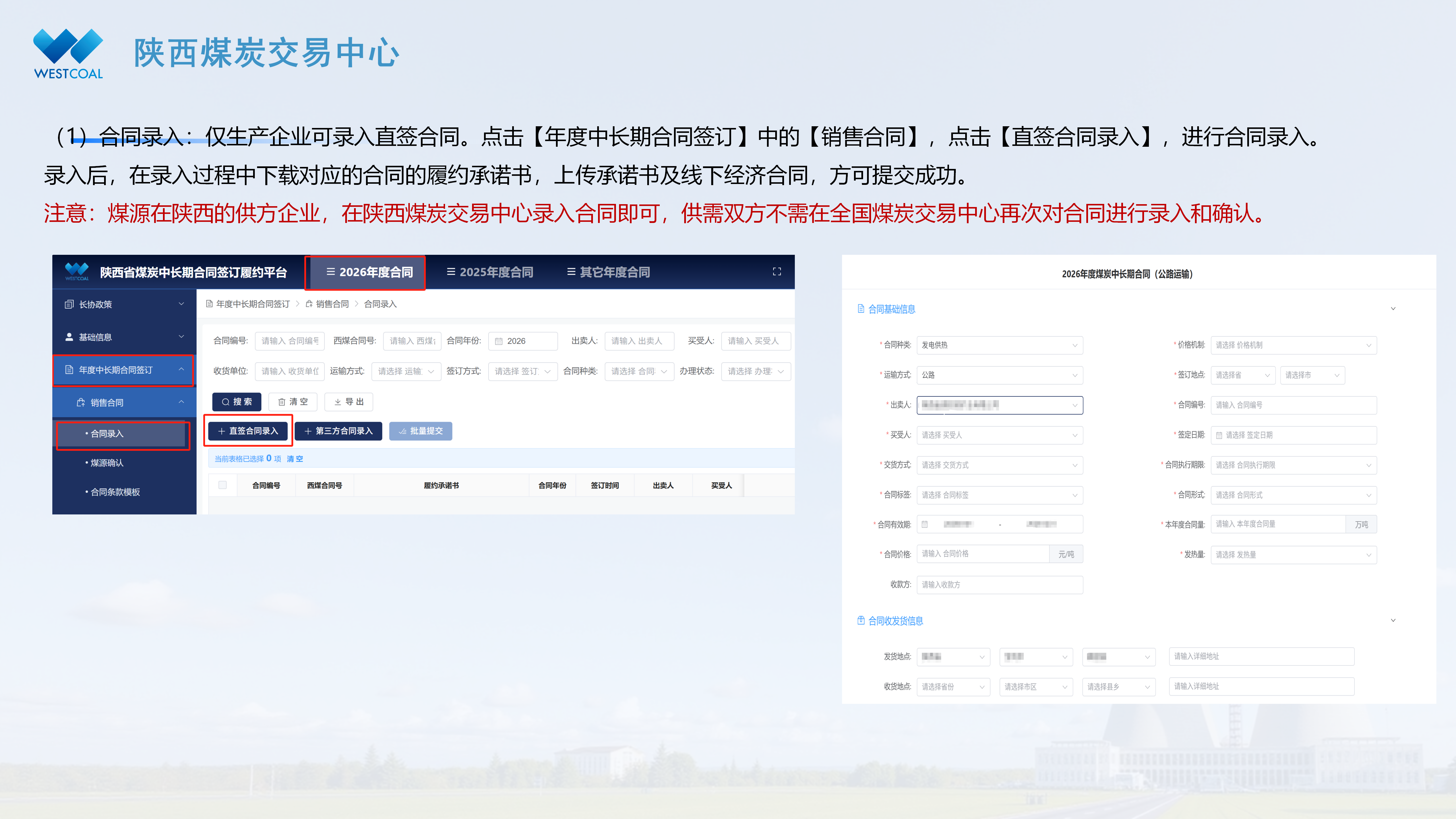1456x819 pixels.
Task: Select 煤源确认 in the sidebar
Action: click(107, 463)
